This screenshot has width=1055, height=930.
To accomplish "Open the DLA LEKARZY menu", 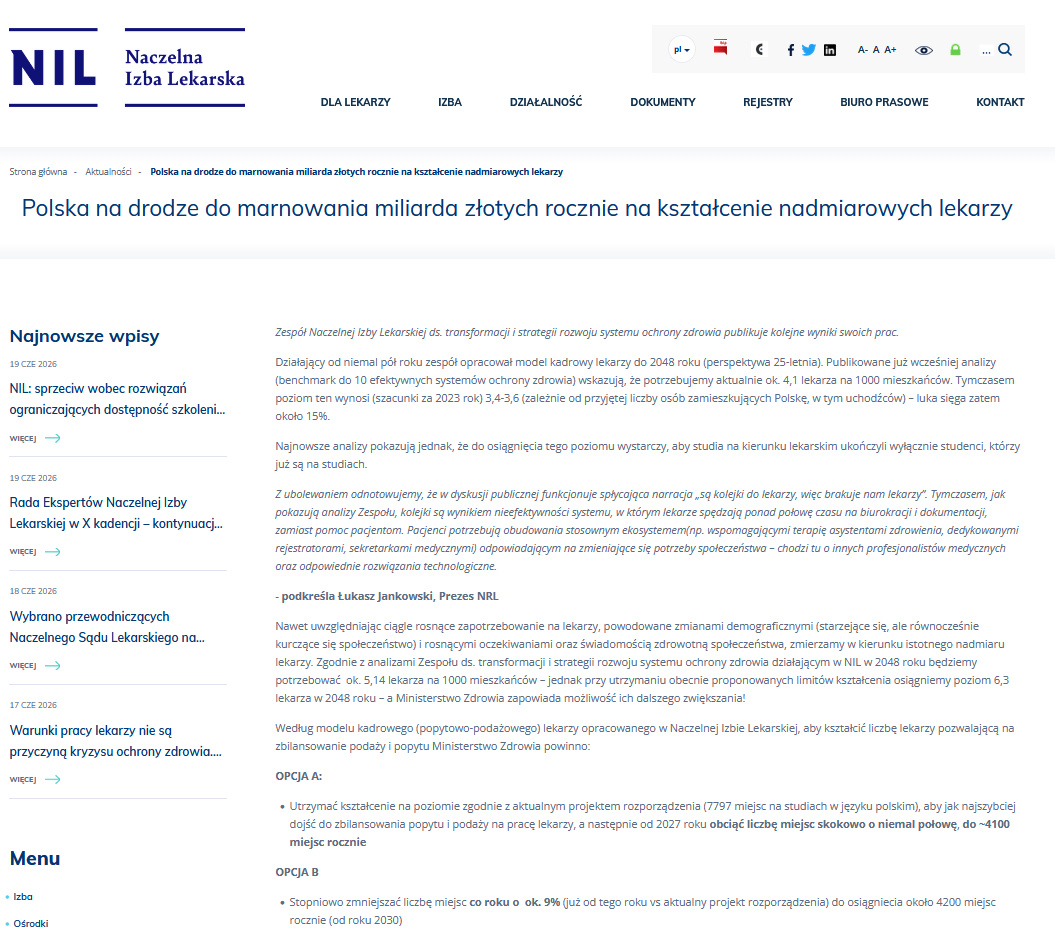I will coord(355,102).
